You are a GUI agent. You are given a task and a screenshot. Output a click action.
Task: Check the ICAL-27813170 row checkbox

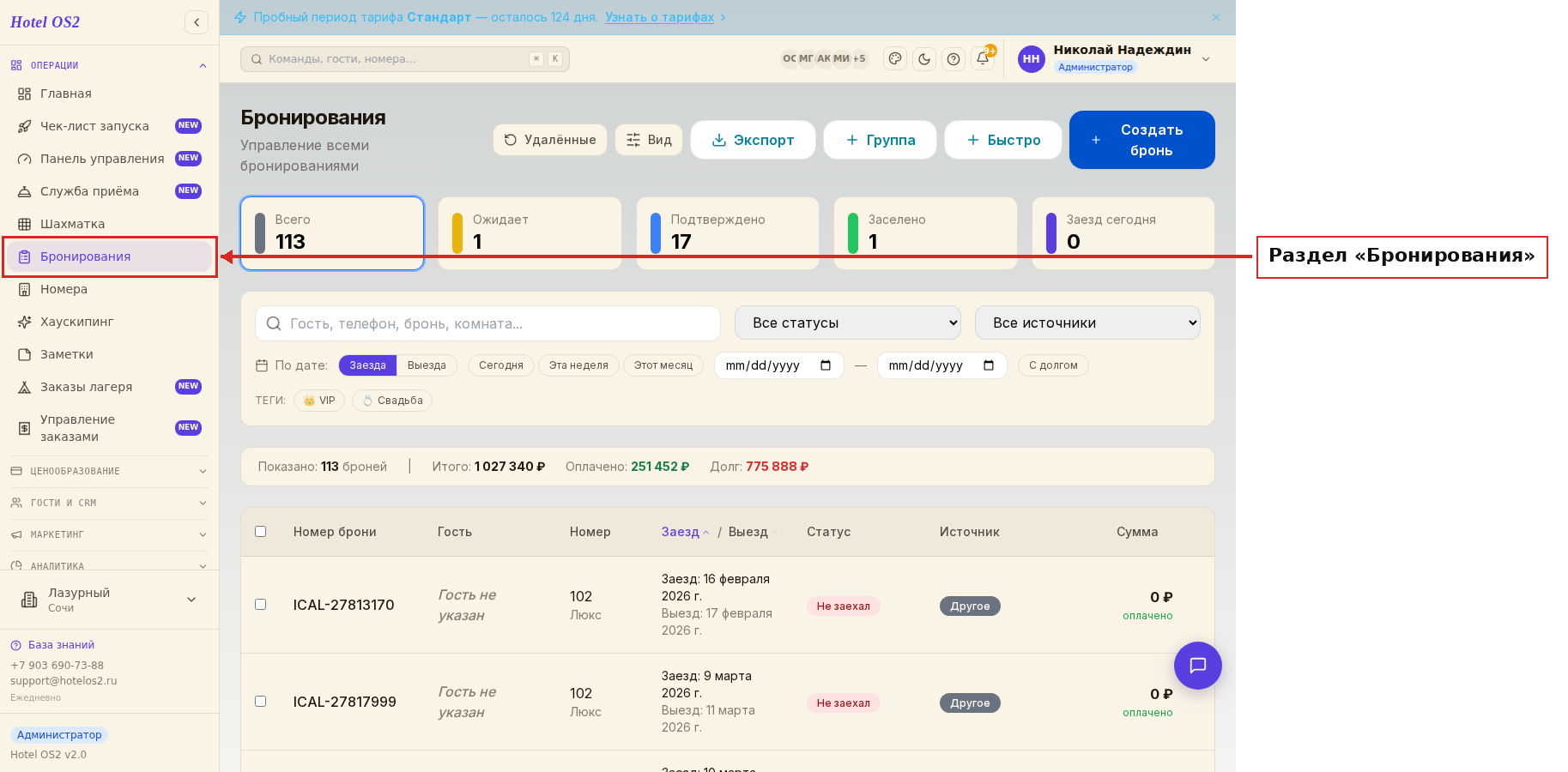point(261,605)
